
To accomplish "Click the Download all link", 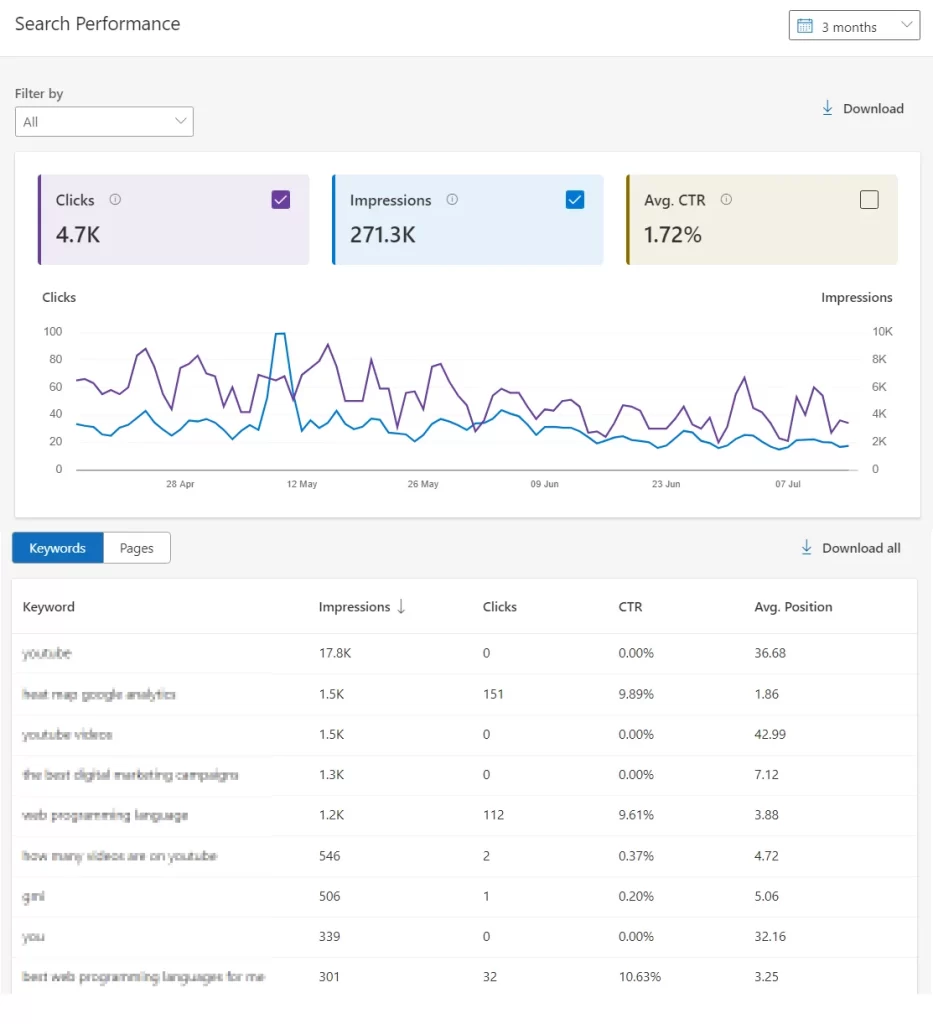I will tap(860, 548).
